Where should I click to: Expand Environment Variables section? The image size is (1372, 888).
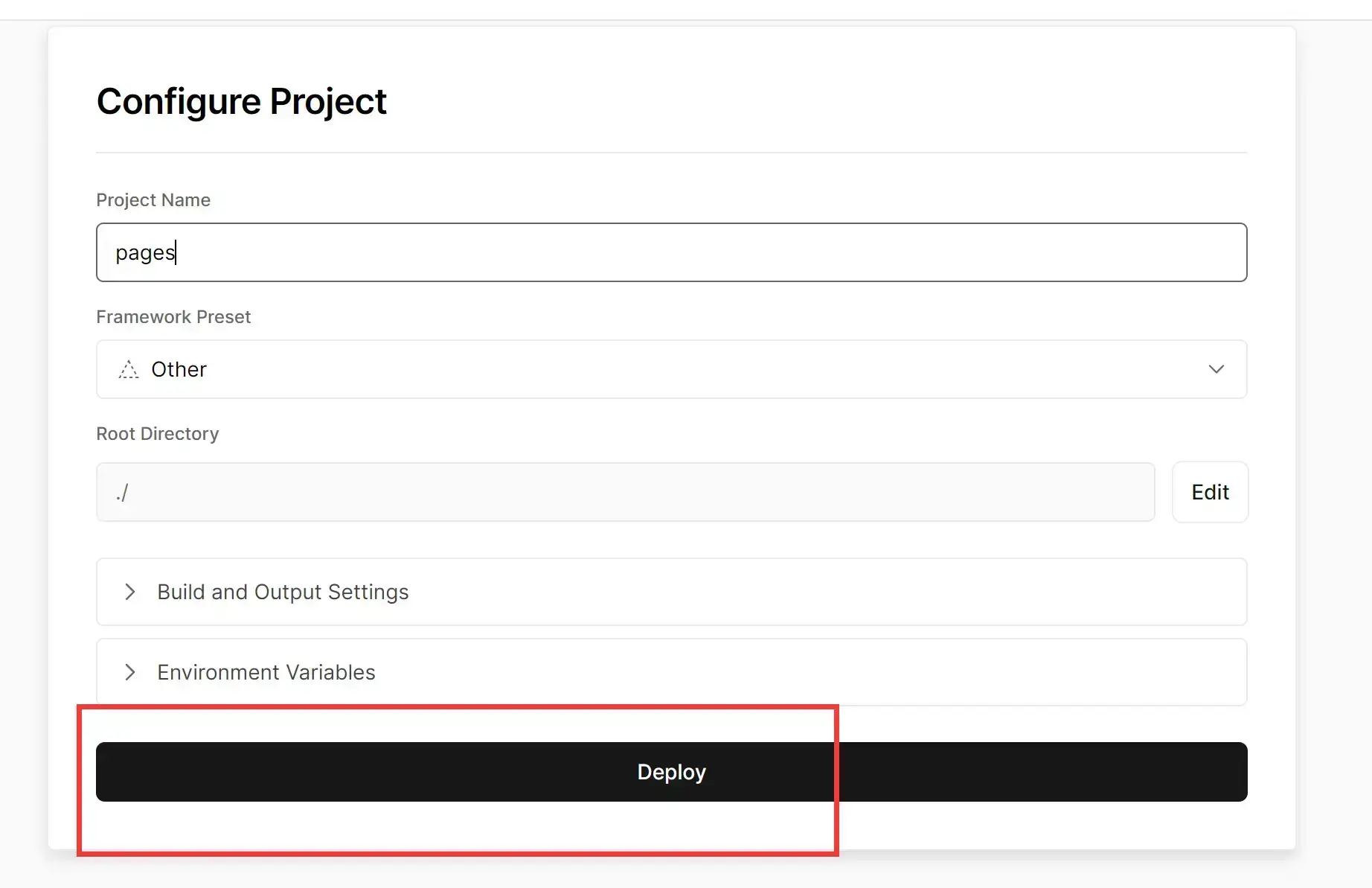[671, 672]
